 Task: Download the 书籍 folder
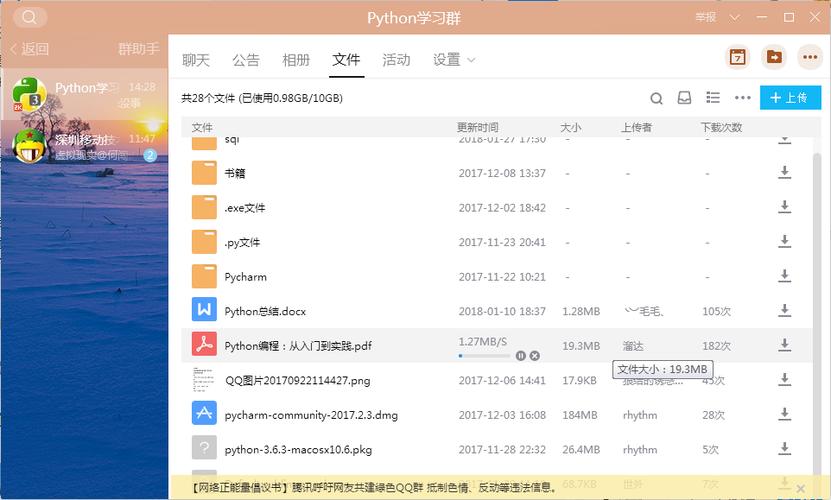pos(784,172)
